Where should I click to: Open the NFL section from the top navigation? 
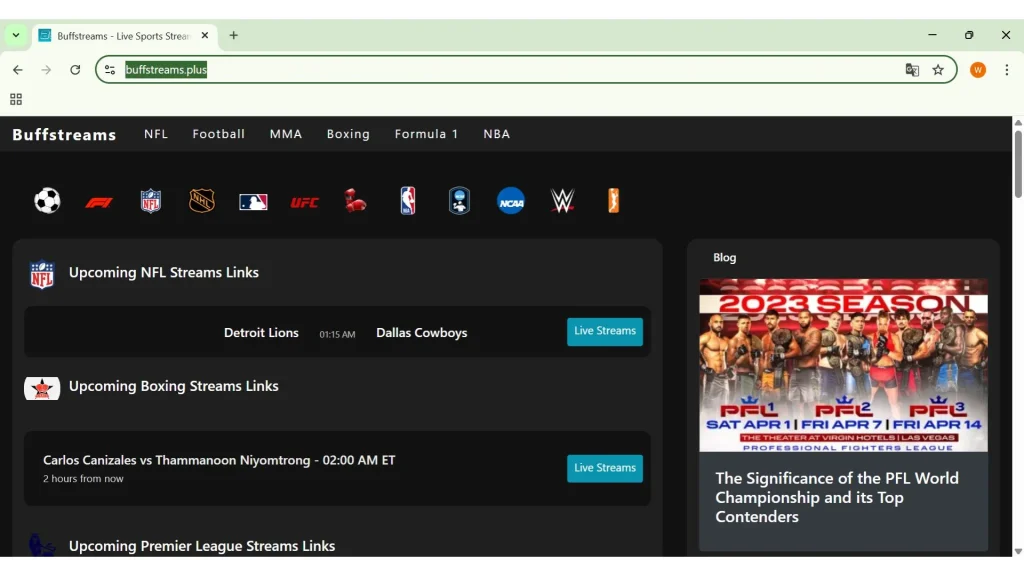coord(156,133)
